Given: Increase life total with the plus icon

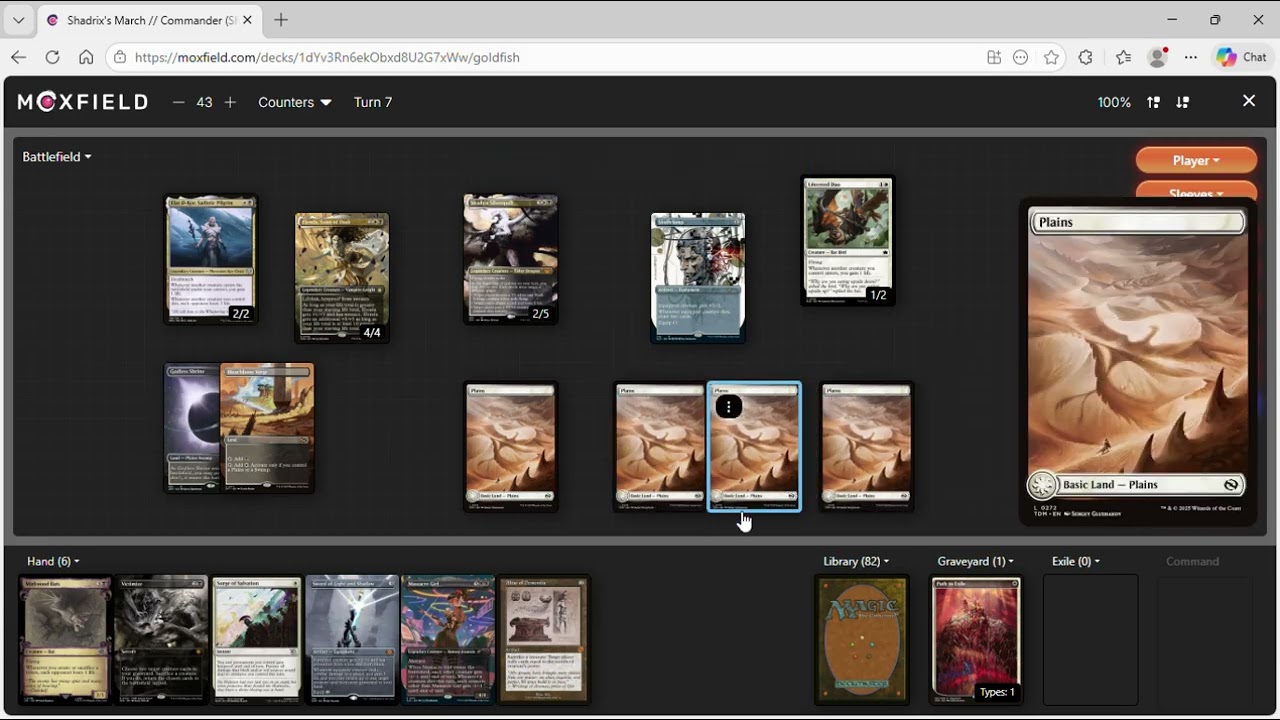Looking at the screenshot, I should (230, 102).
